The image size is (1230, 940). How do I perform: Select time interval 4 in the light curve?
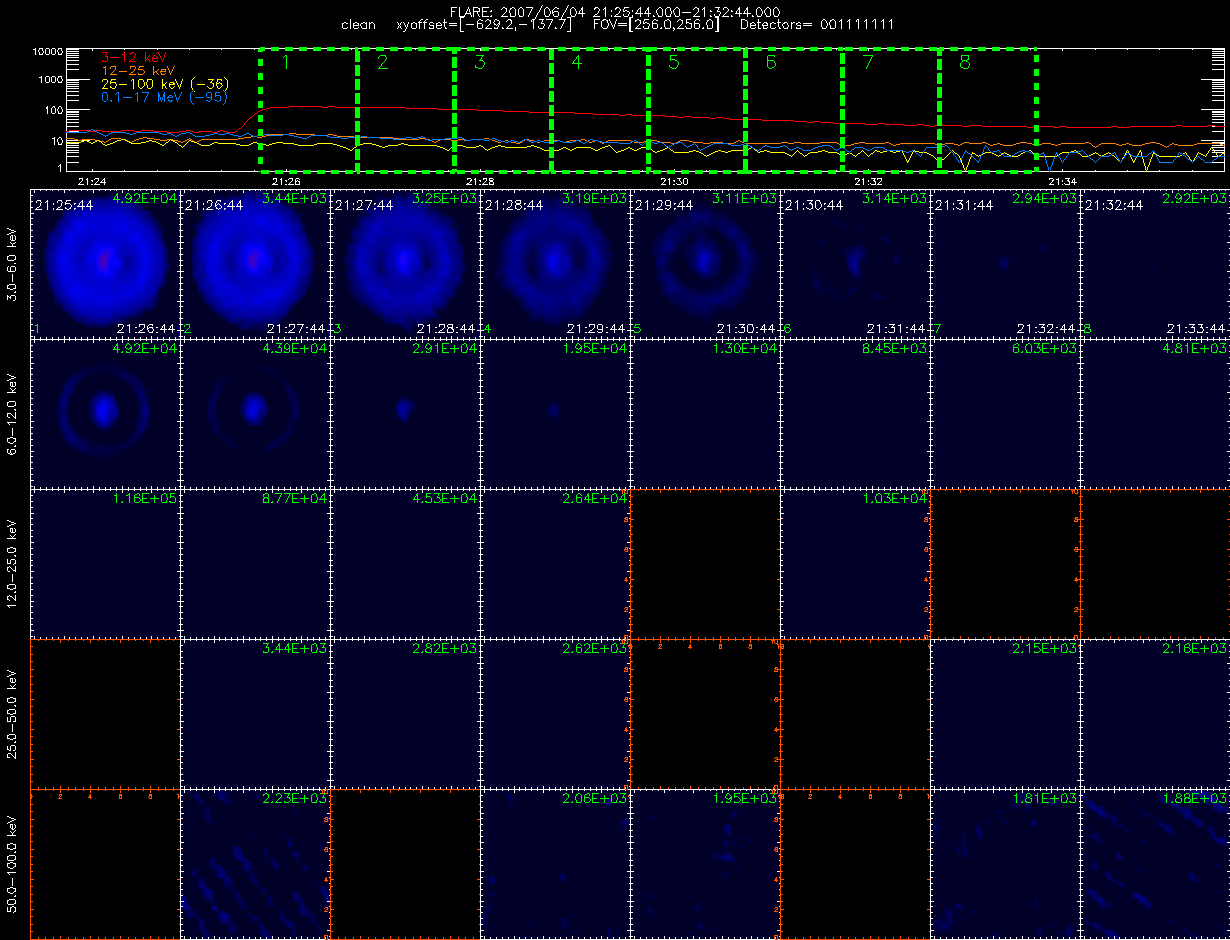click(600, 109)
